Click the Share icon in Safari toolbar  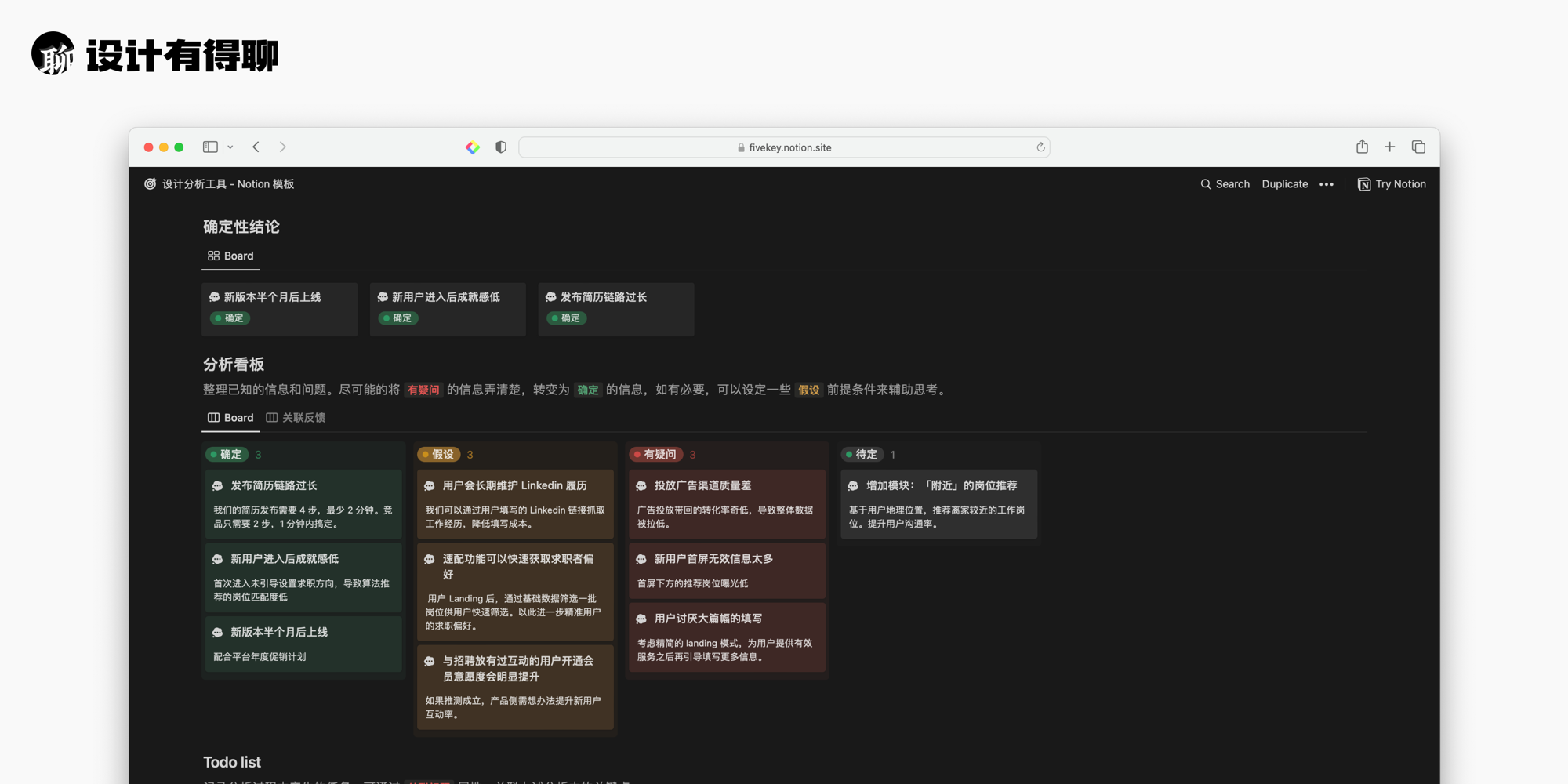point(1362,147)
